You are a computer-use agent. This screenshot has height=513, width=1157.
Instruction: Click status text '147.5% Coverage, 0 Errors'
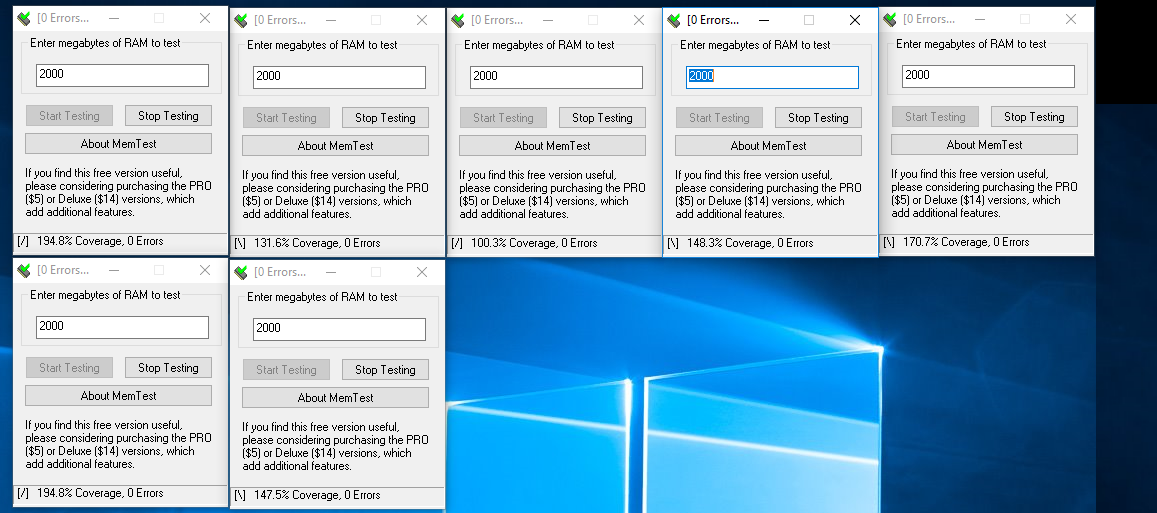click(x=317, y=495)
